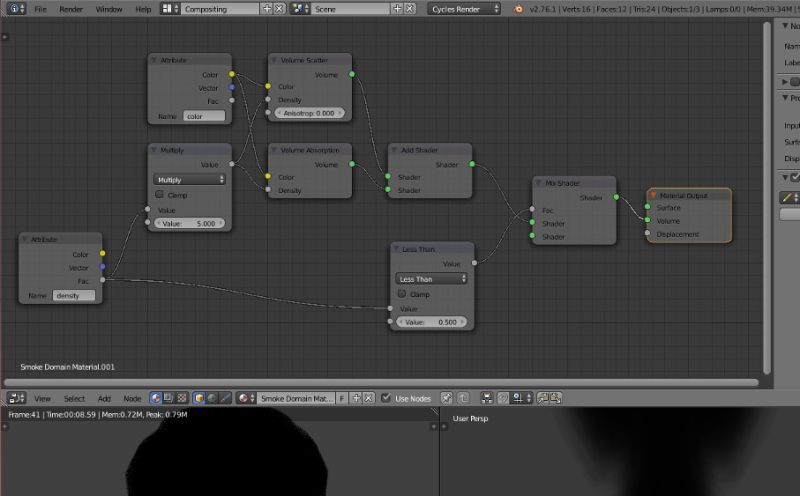Open the node editor Node menu
Image resolution: width=800 pixels, height=496 pixels.
[132, 399]
